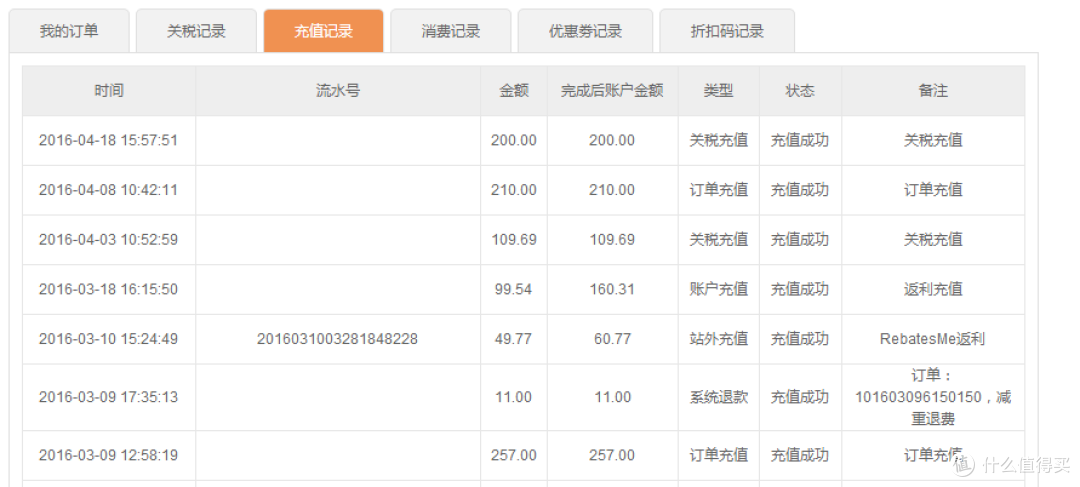Click serial number 2016031003281848228

[337, 339]
